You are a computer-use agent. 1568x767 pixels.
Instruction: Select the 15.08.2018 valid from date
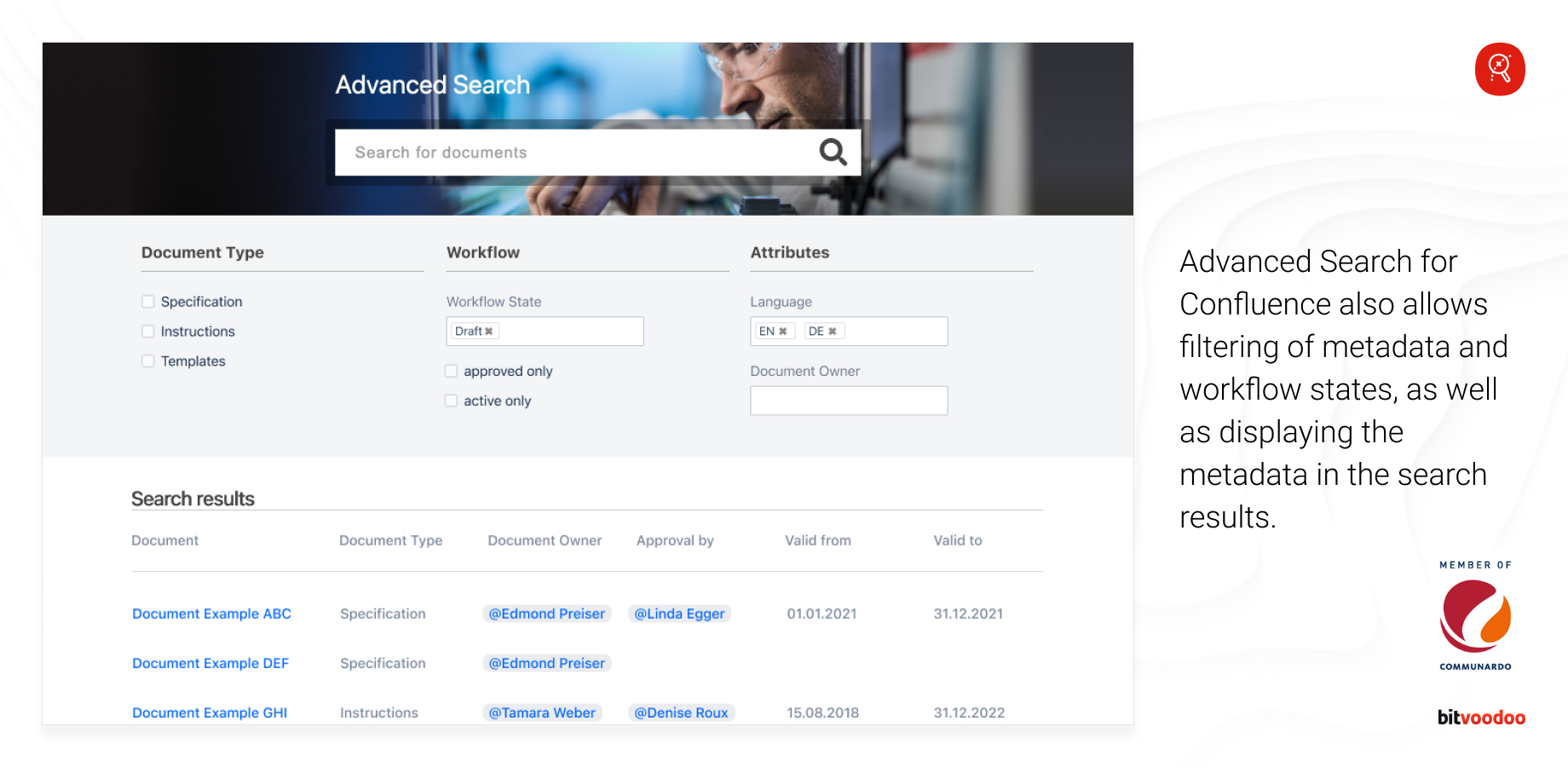pos(822,712)
